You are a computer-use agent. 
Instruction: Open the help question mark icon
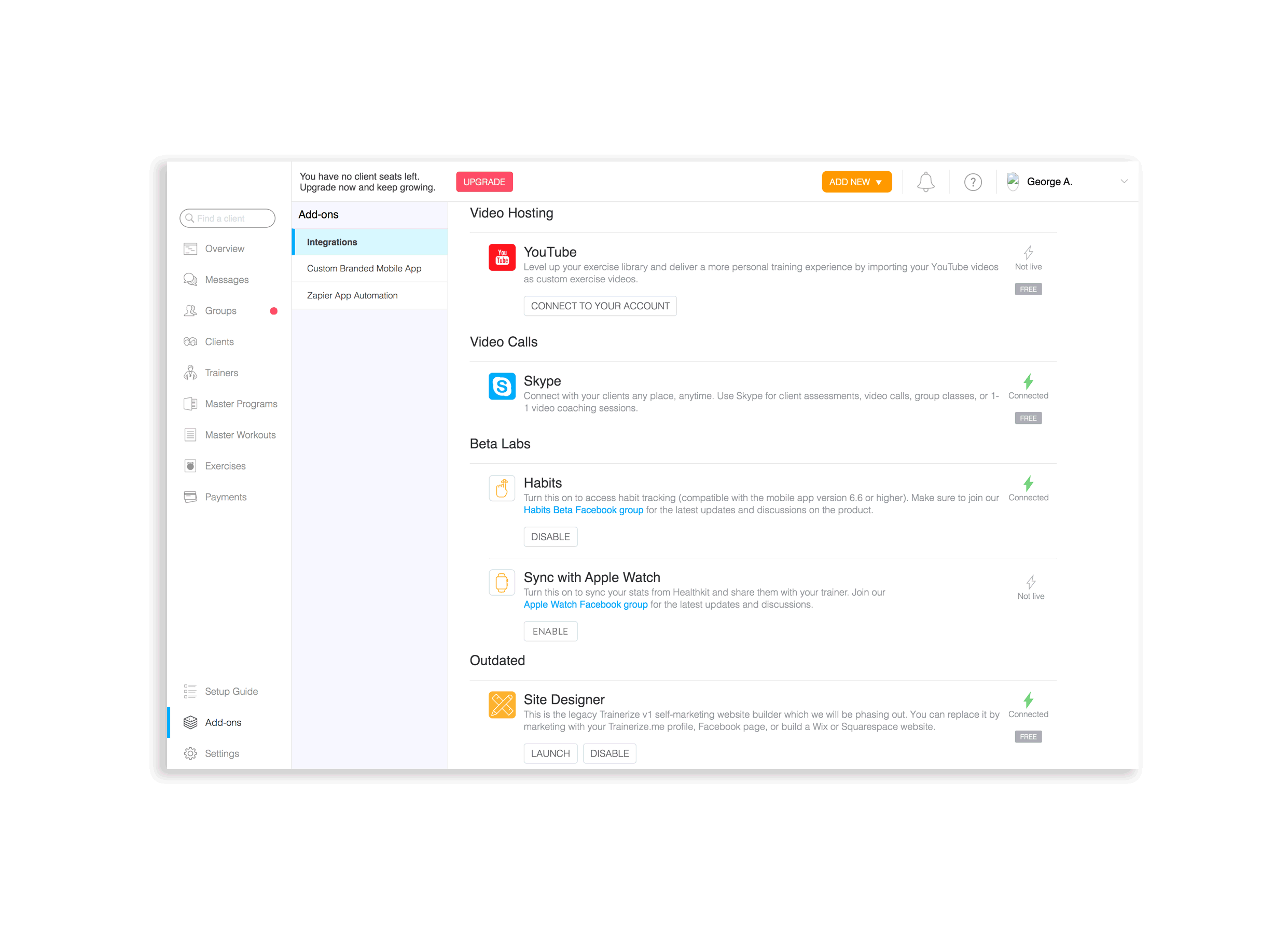click(x=973, y=182)
